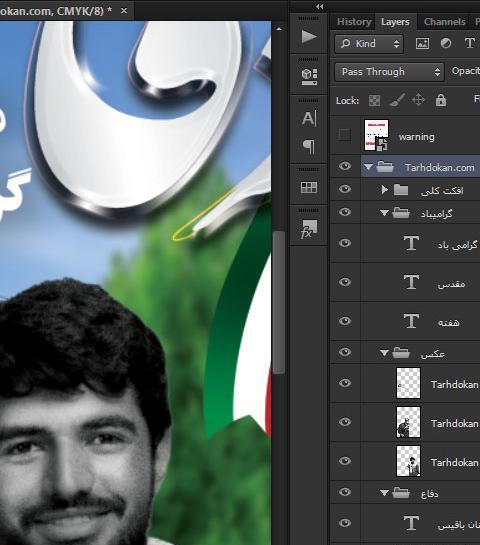Screen dimensions: 480x545
Task: Click the warning layer thumbnail
Action: [x=376, y=135]
